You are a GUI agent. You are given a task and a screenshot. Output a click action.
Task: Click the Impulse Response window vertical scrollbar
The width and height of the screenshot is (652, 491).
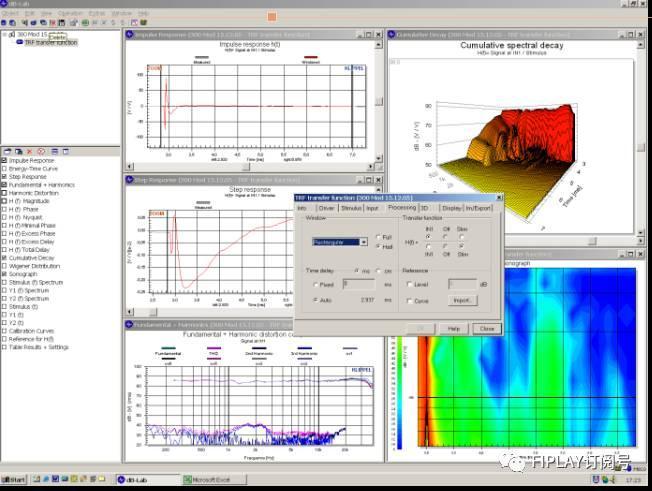(378, 100)
